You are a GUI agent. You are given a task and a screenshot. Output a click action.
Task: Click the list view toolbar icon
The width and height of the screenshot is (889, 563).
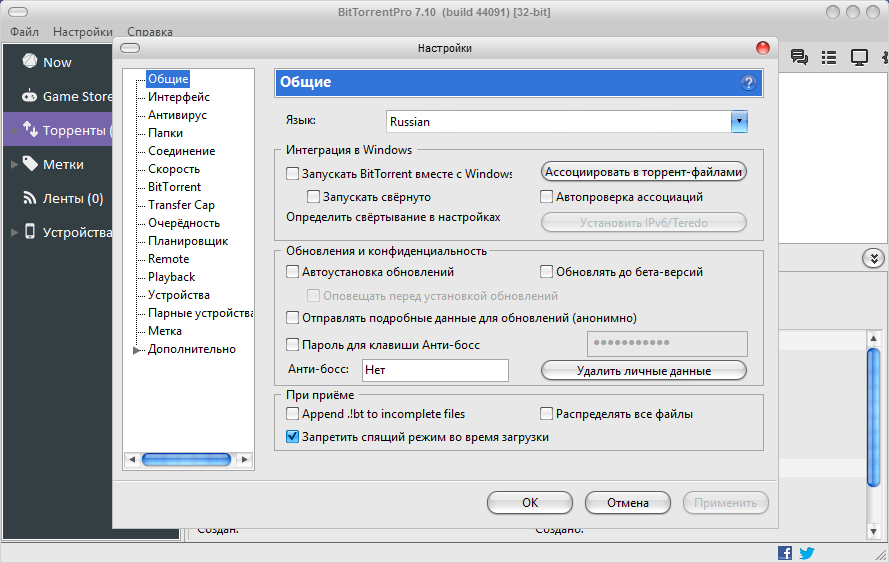pyautogui.click(x=828, y=58)
